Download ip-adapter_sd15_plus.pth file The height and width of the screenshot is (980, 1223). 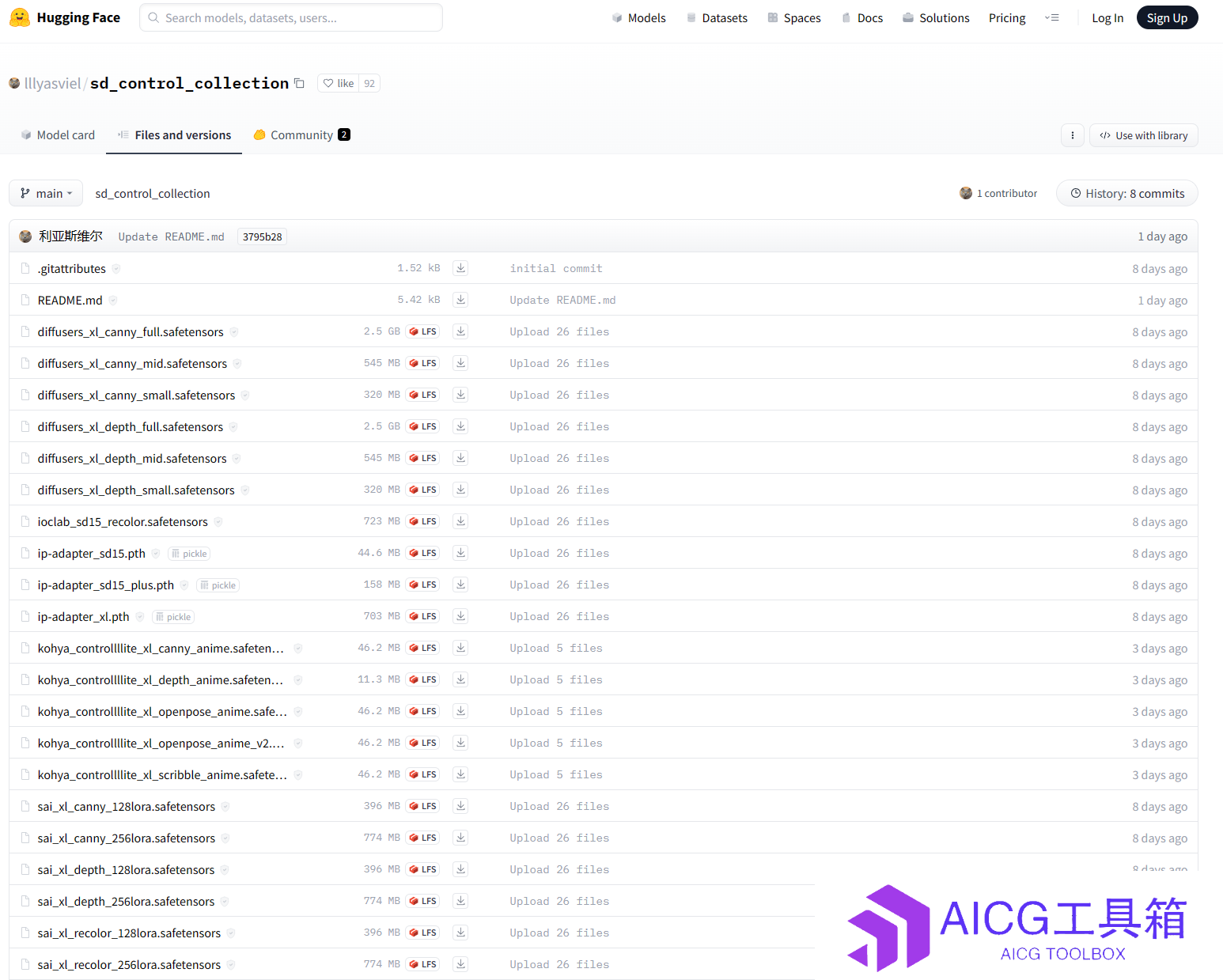[x=460, y=585]
